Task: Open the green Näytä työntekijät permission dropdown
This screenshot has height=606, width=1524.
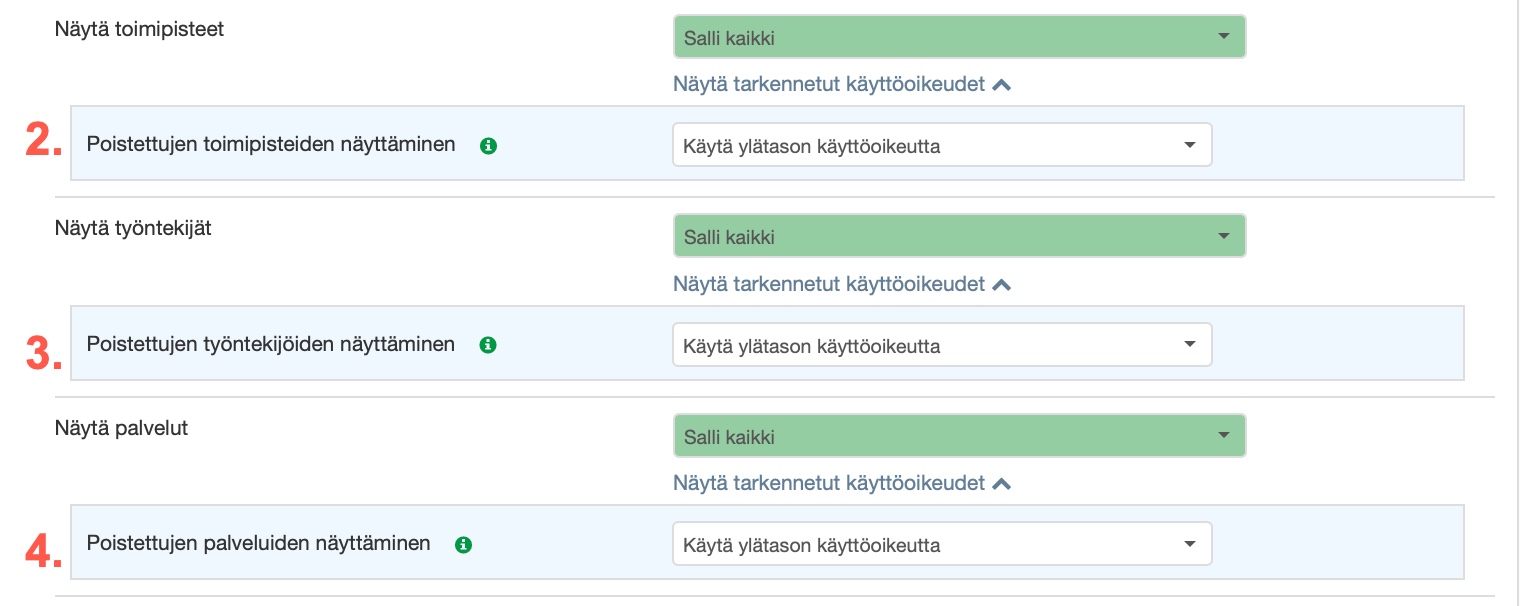Action: point(959,237)
